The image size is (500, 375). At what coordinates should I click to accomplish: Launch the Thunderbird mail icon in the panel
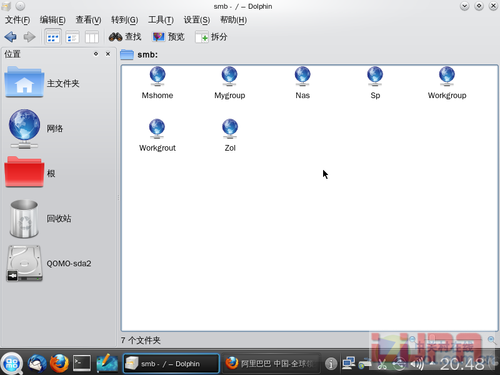37,363
